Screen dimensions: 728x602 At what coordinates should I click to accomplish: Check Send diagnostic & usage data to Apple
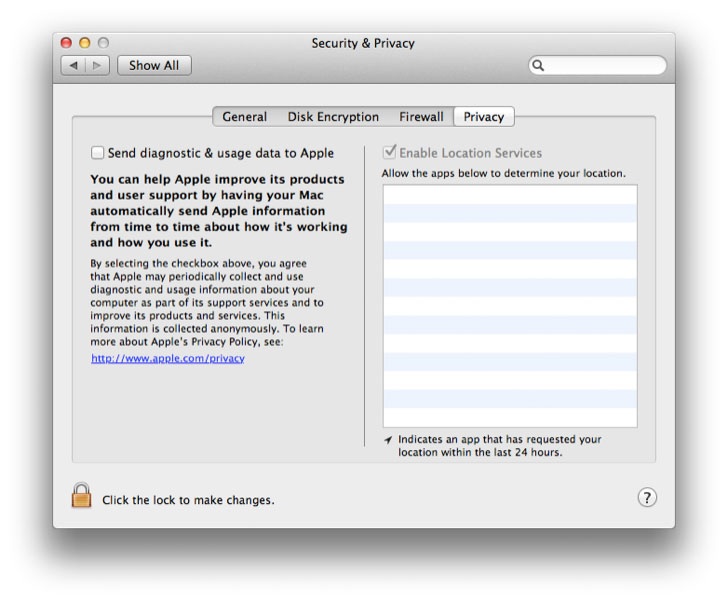tap(98, 153)
